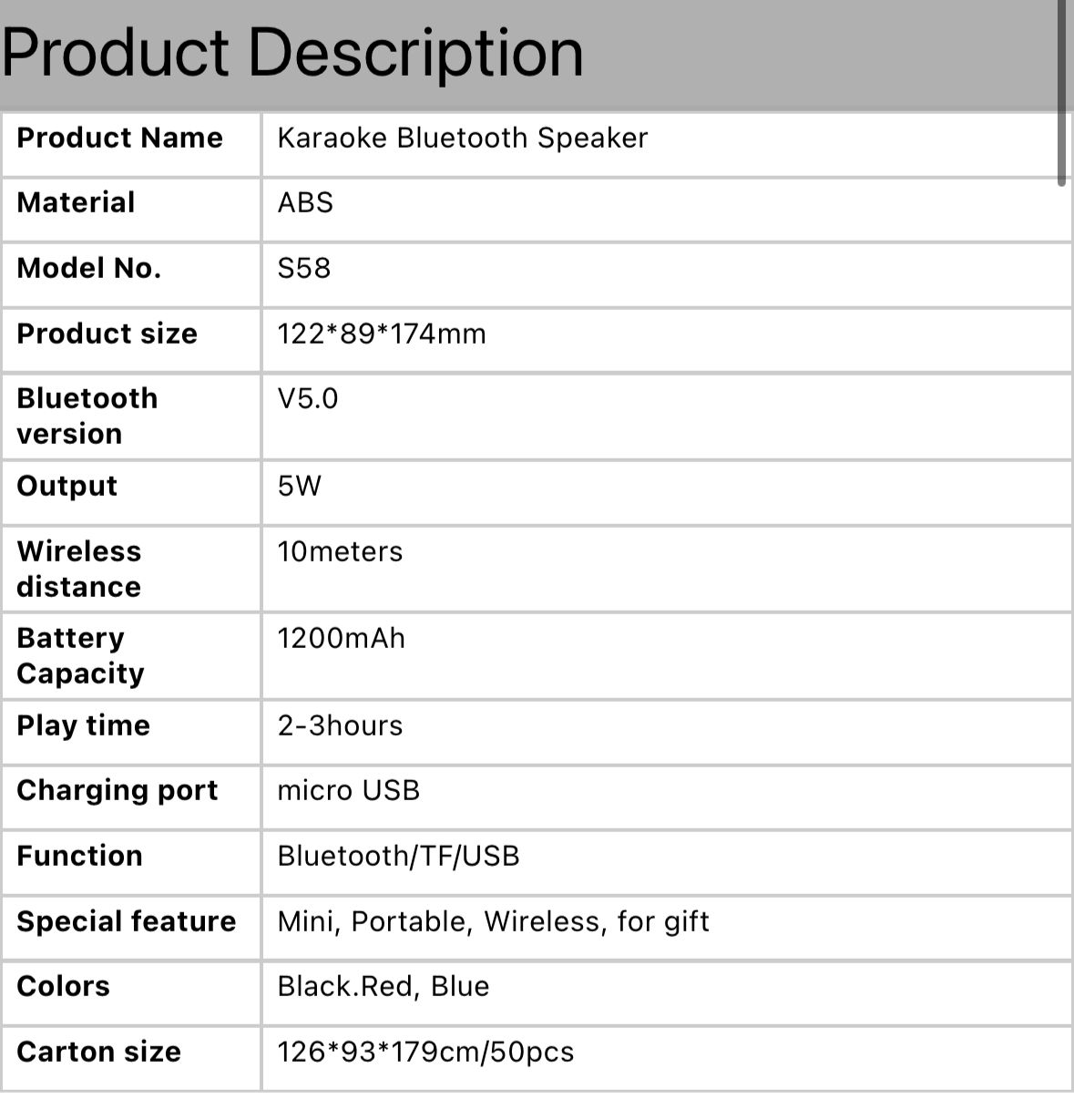Select the Bluetooth/TF/USB function value
Image resolution: width=1074 pixels, height=1120 pixels.
(398, 857)
